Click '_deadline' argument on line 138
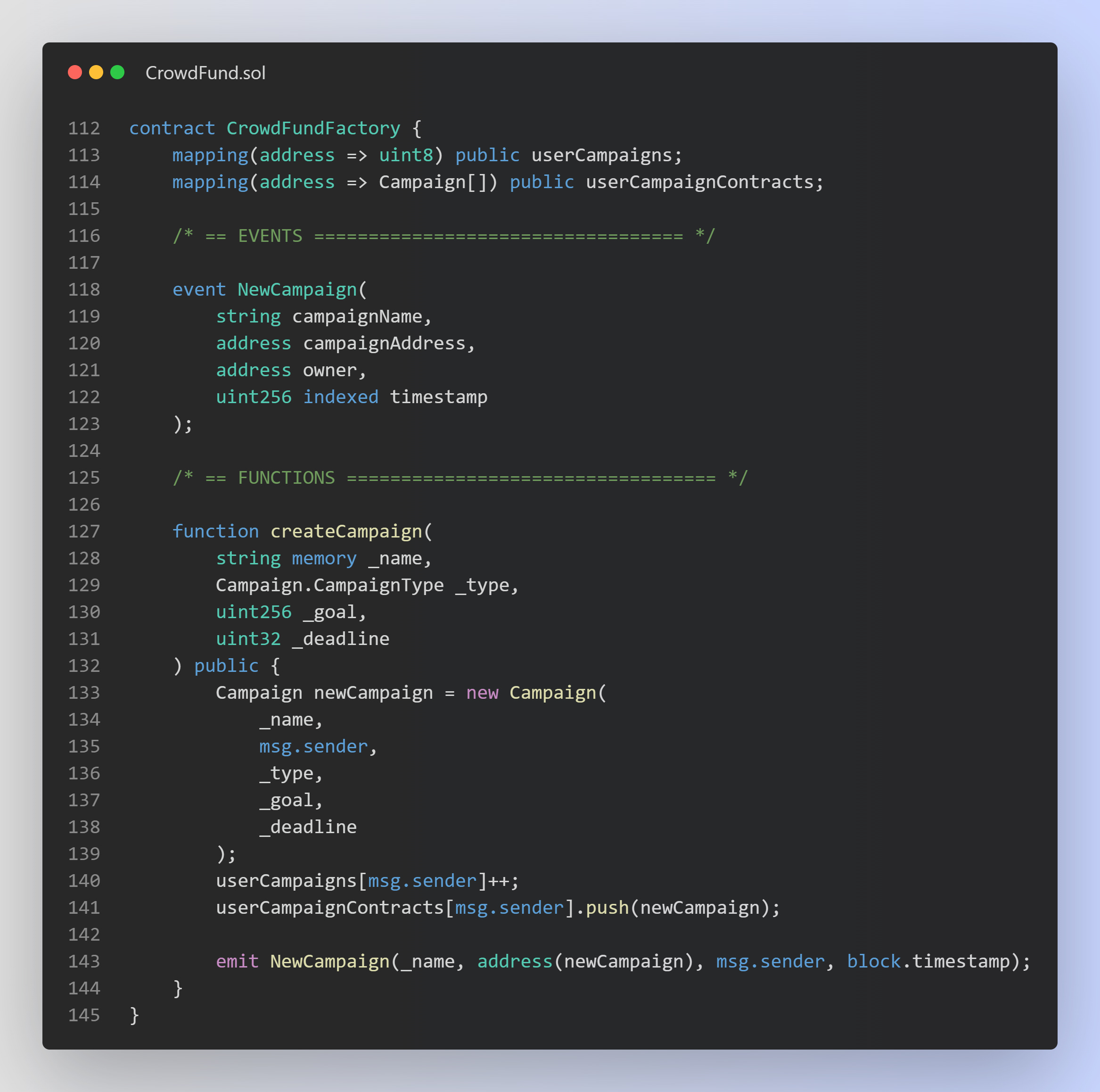 [308, 827]
